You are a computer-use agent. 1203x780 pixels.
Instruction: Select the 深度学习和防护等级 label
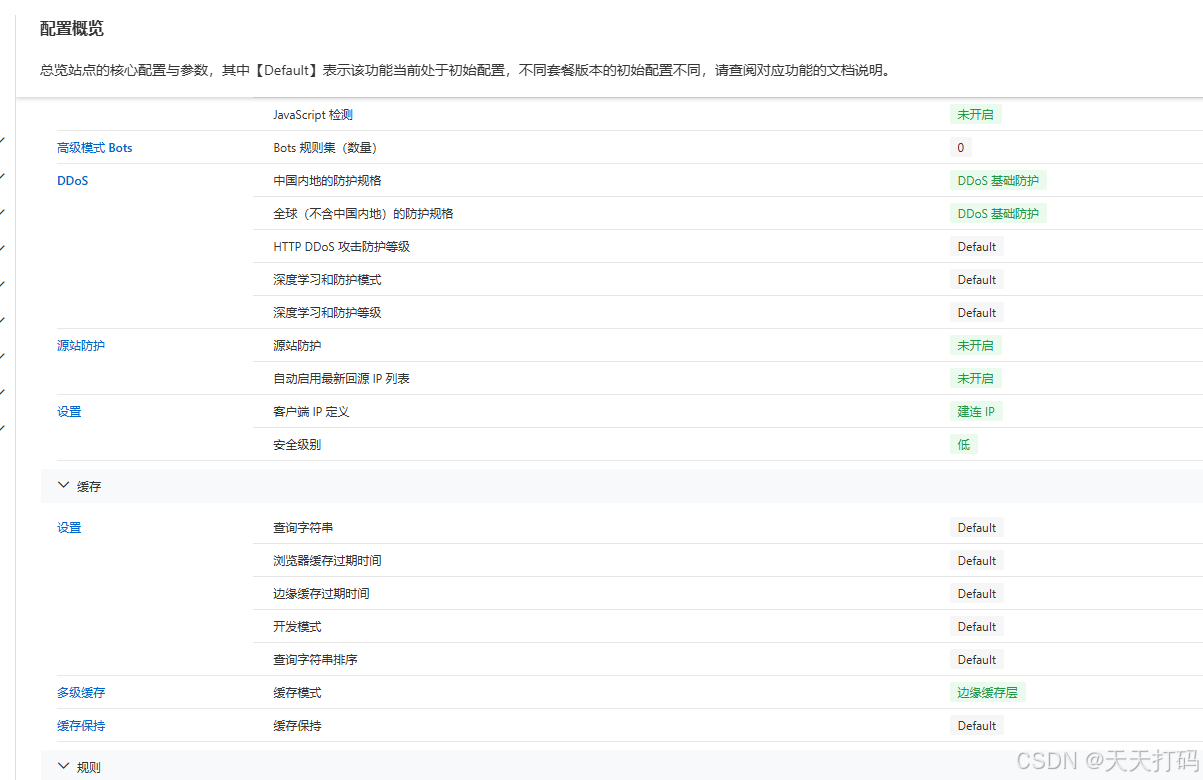(327, 313)
